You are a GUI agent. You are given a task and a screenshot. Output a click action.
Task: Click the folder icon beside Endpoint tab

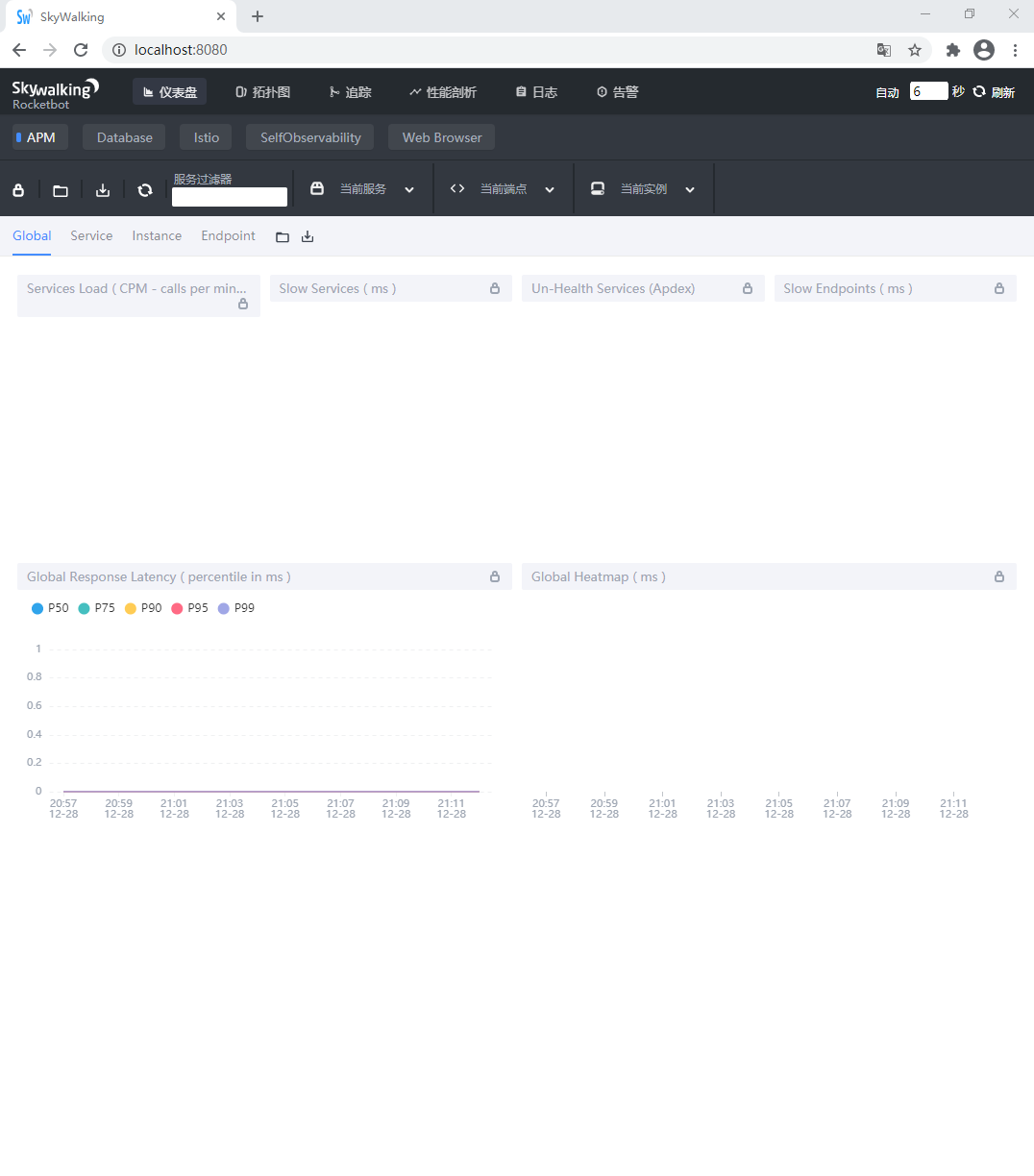pos(283,237)
